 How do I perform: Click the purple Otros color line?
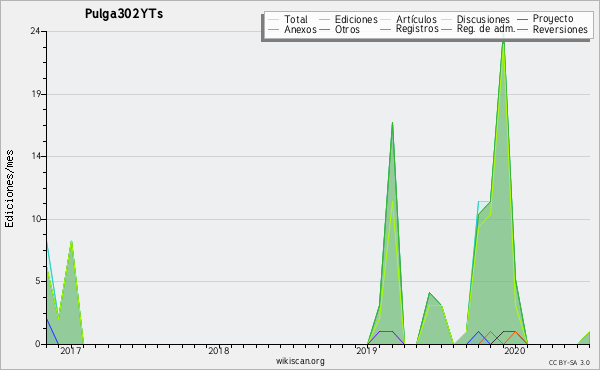pyautogui.click(x=324, y=29)
